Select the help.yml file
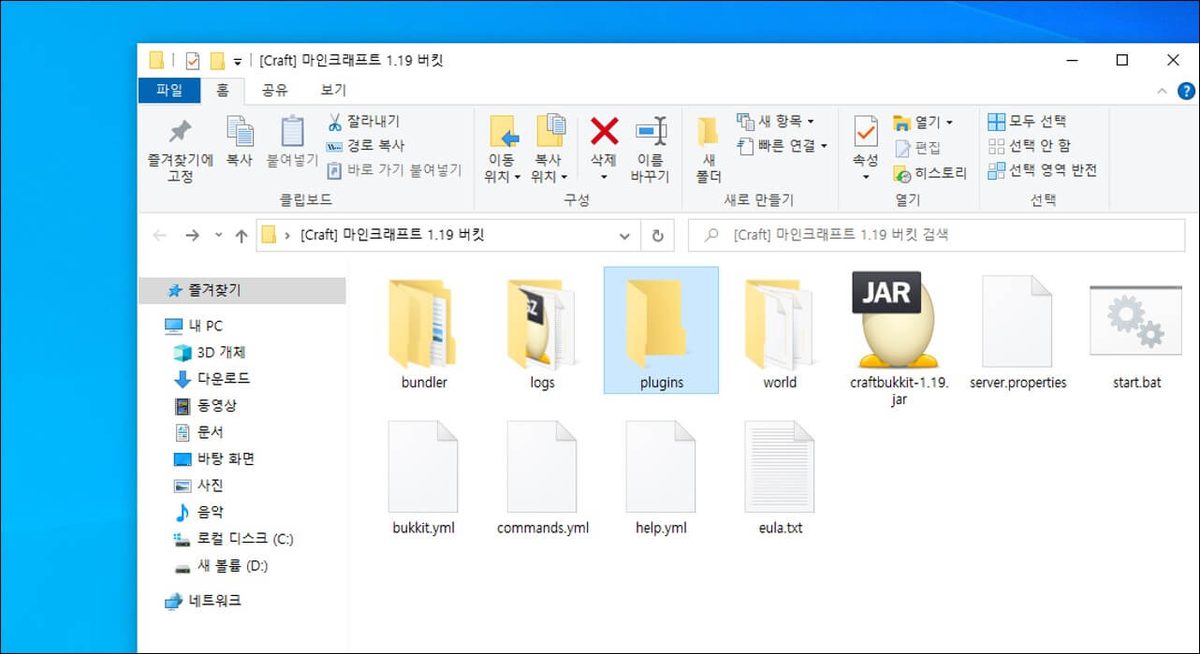 (661, 478)
